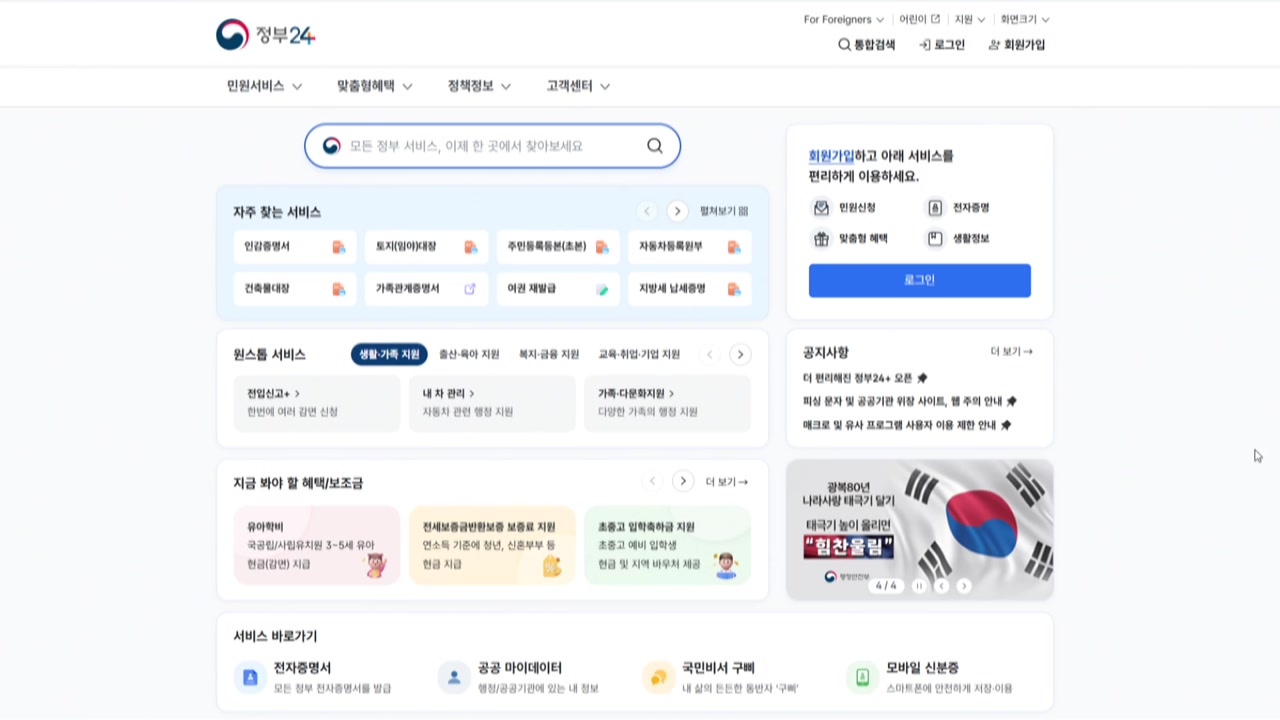The height and width of the screenshot is (720, 1280).
Task: Open notice about 매크로 프로그램 이용 제한
Action: pyautogui.click(x=907, y=425)
